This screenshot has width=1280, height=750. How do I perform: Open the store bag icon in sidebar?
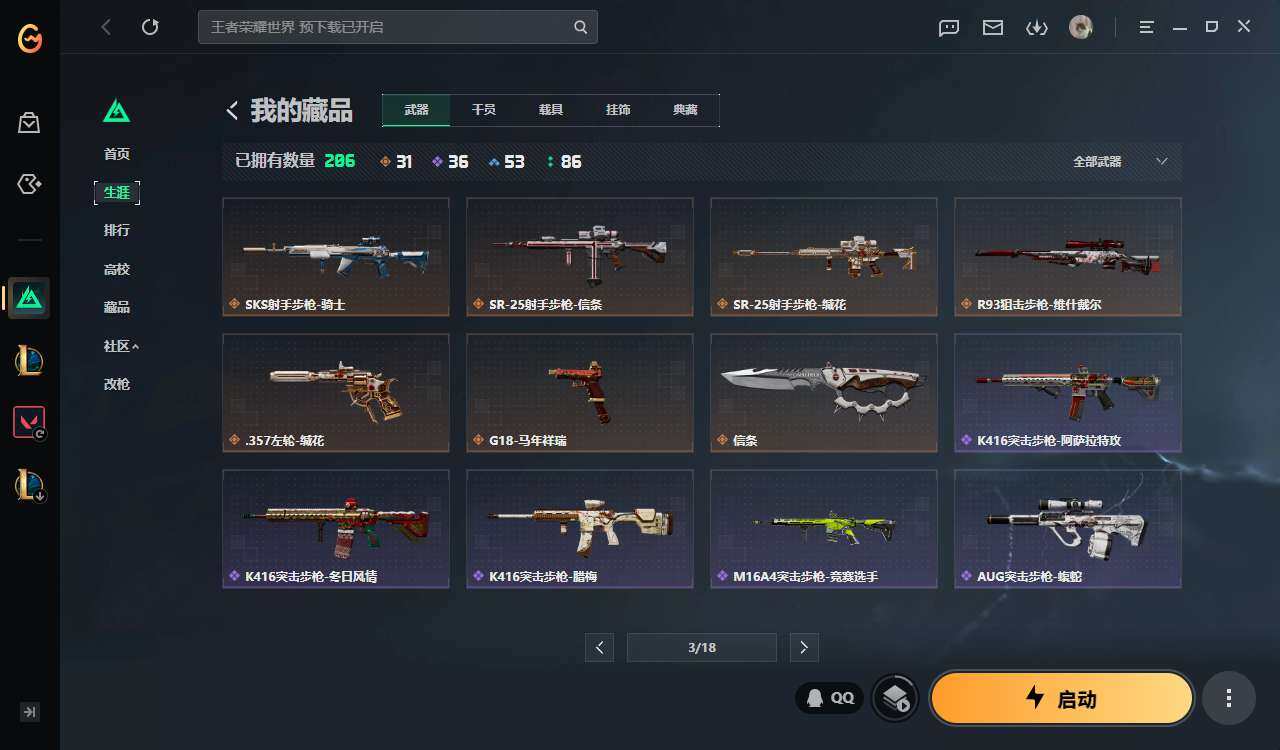coord(29,123)
